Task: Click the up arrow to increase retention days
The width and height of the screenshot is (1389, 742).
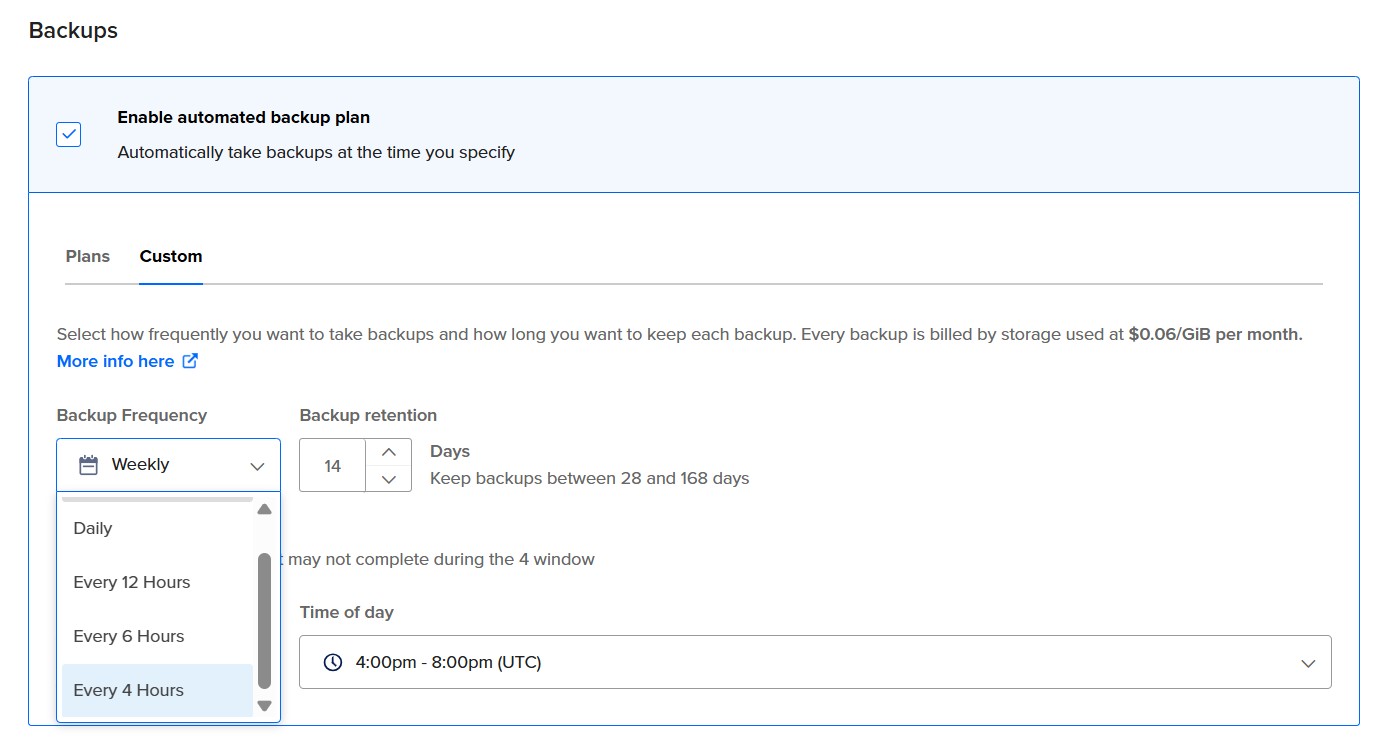Action: click(390, 451)
